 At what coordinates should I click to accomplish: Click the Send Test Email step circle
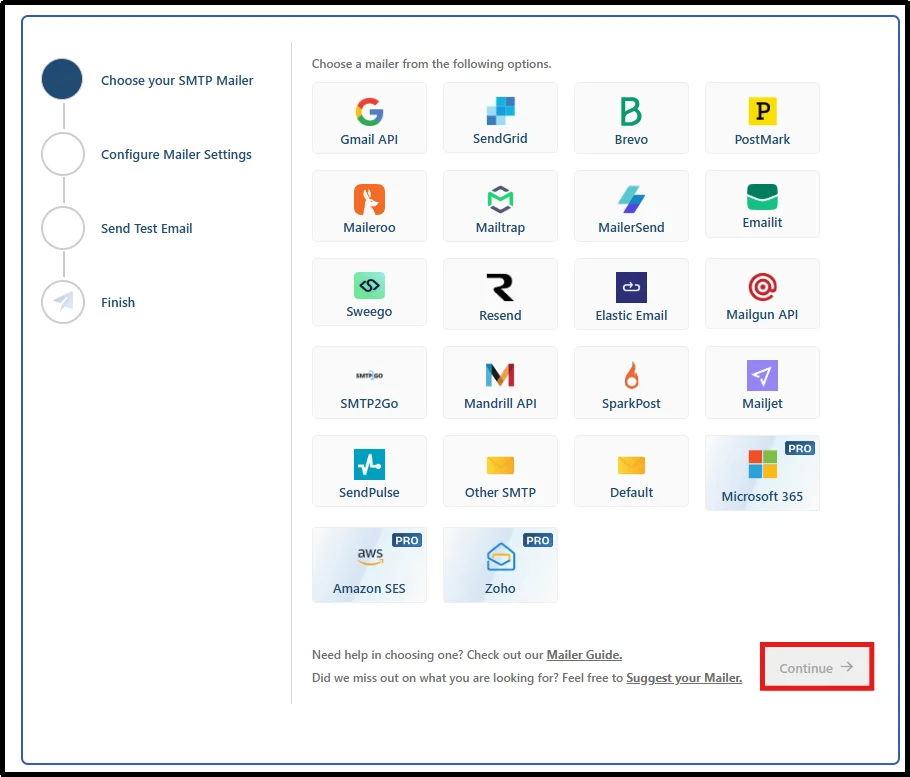coord(63,228)
